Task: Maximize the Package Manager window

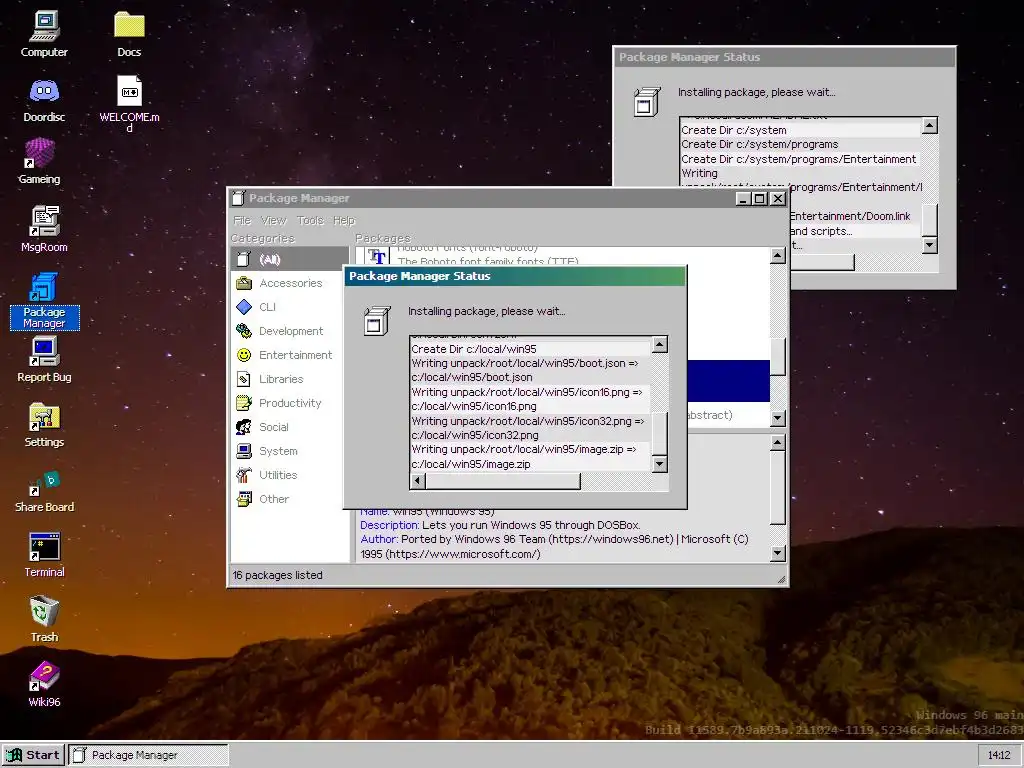Action: [760, 199]
